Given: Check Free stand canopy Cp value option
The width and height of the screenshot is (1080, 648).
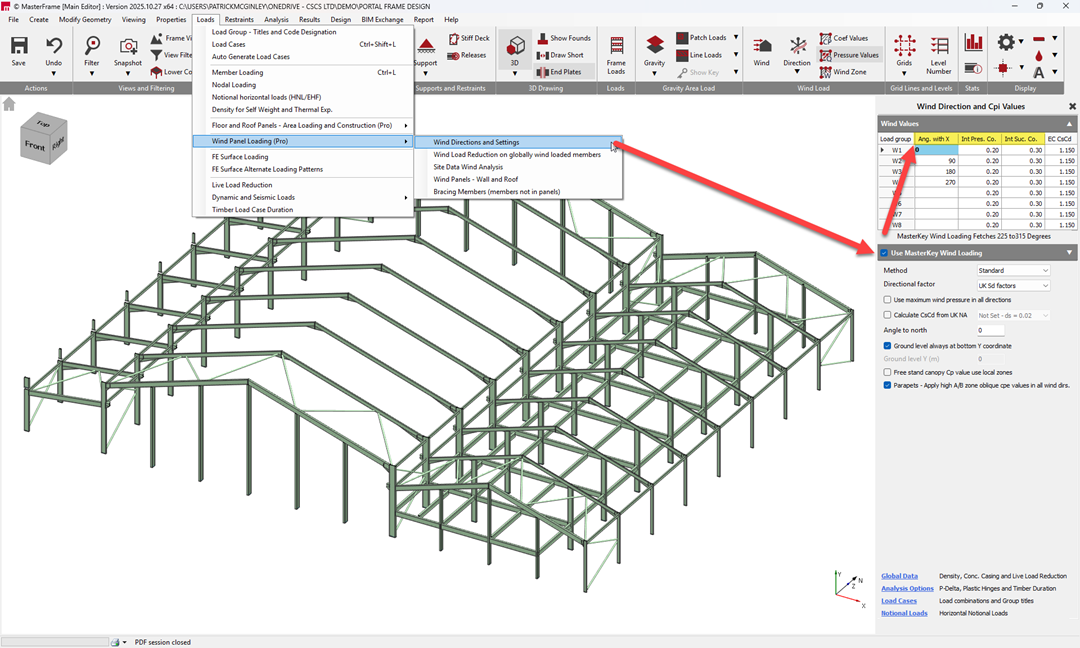Looking at the screenshot, I should [887, 372].
